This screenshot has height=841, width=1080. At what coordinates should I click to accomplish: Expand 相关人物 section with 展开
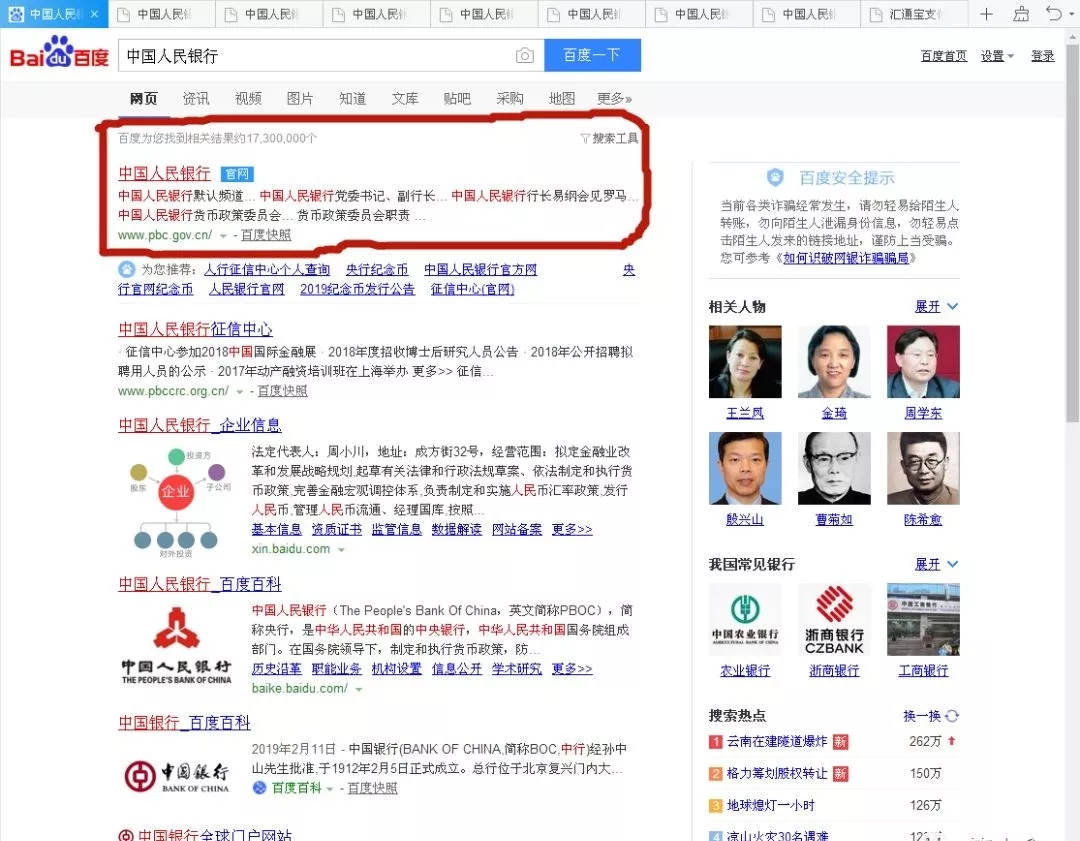pyautogui.click(x=936, y=307)
